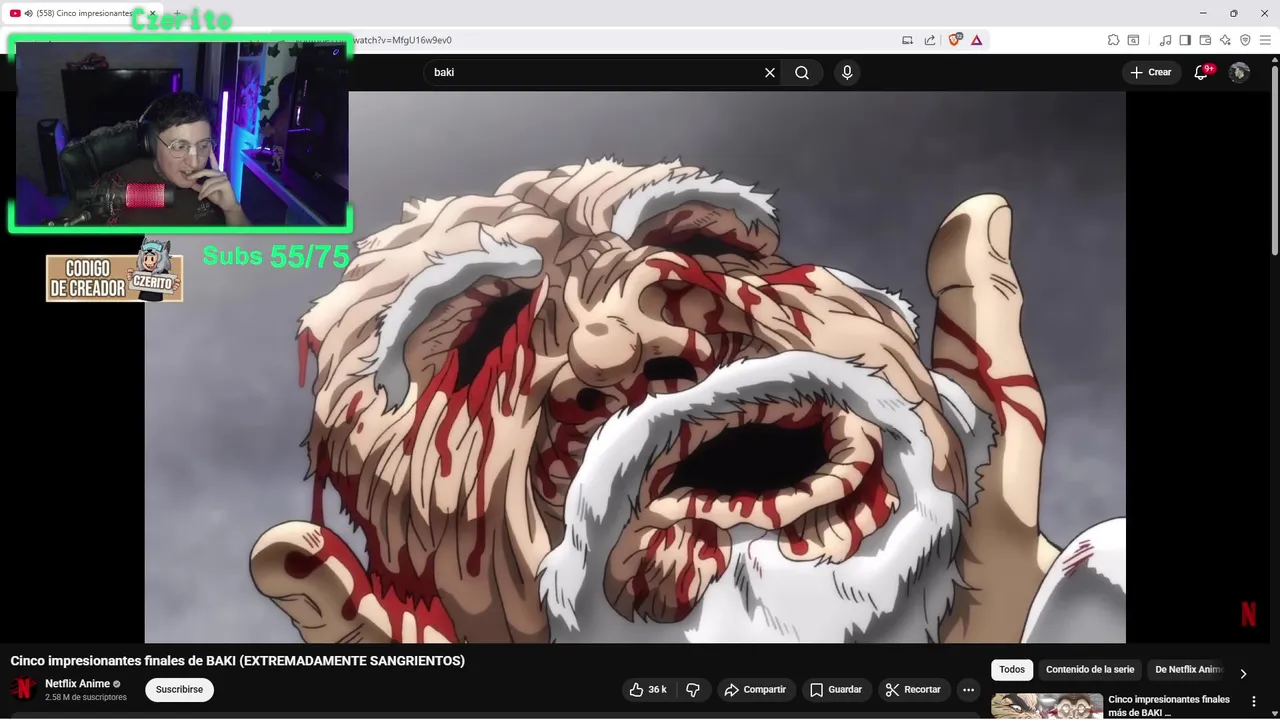Minimize the browser window

point(1203,13)
